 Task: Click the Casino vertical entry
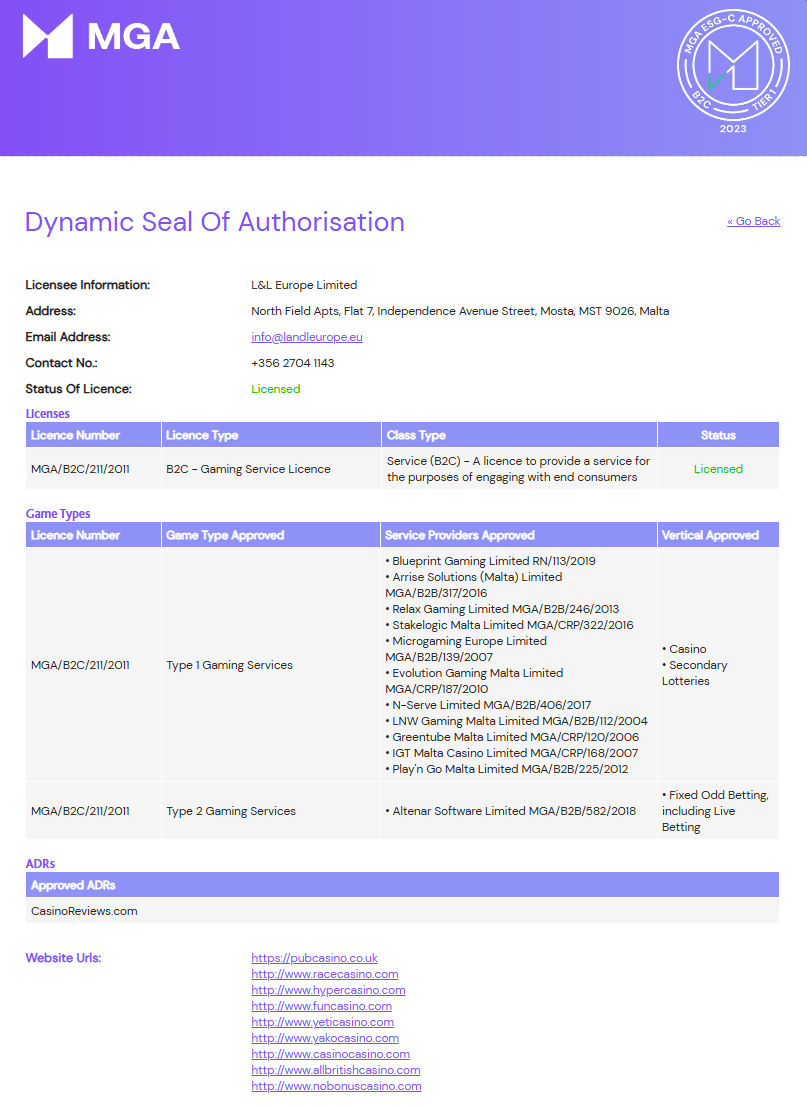(684, 649)
